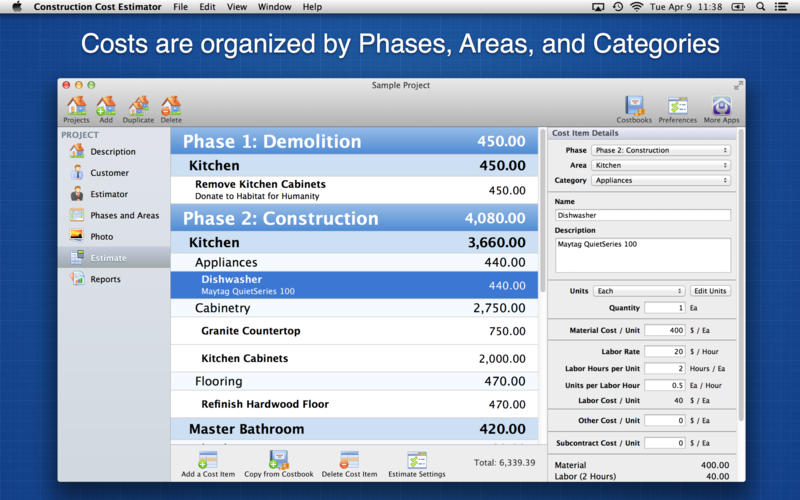Open the Phase dropdown

660,150
